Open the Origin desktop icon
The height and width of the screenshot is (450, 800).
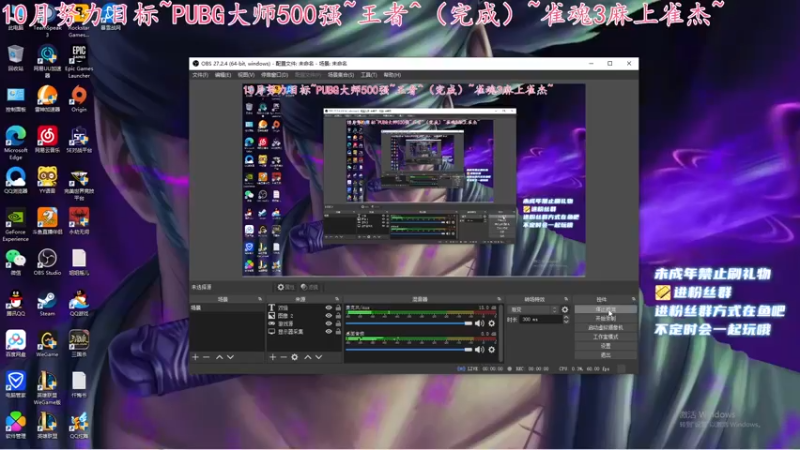[x=79, y=98]
